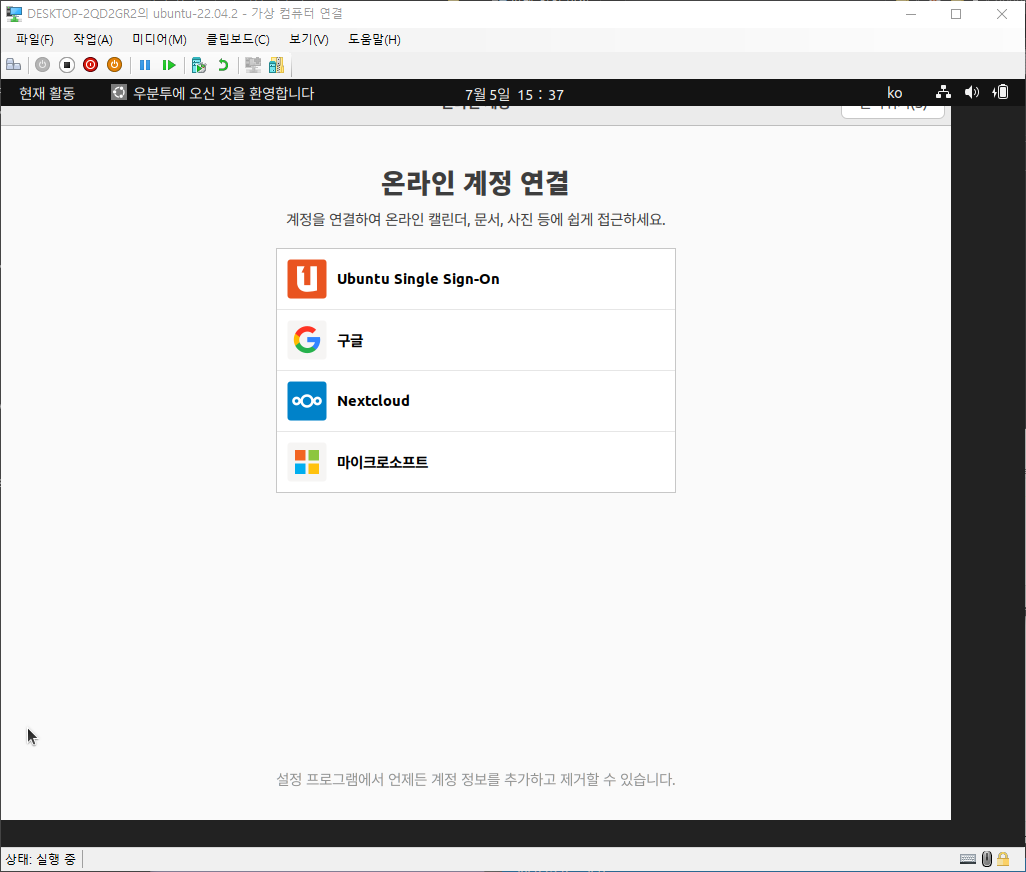This screenshot has width=1026, height=872.
Task: Click the blue Nextcloud logo
Action: [307, 401]
